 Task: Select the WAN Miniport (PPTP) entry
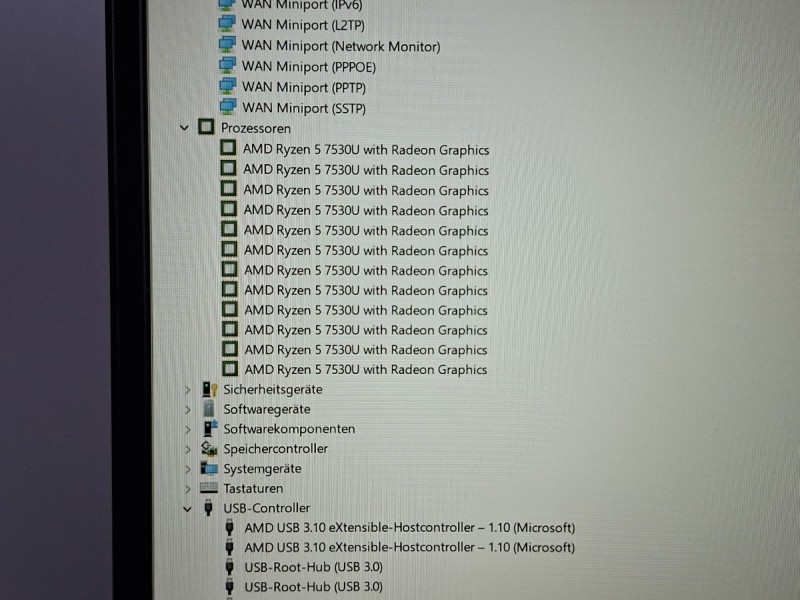pyautogui.click(x=303, y=87)
